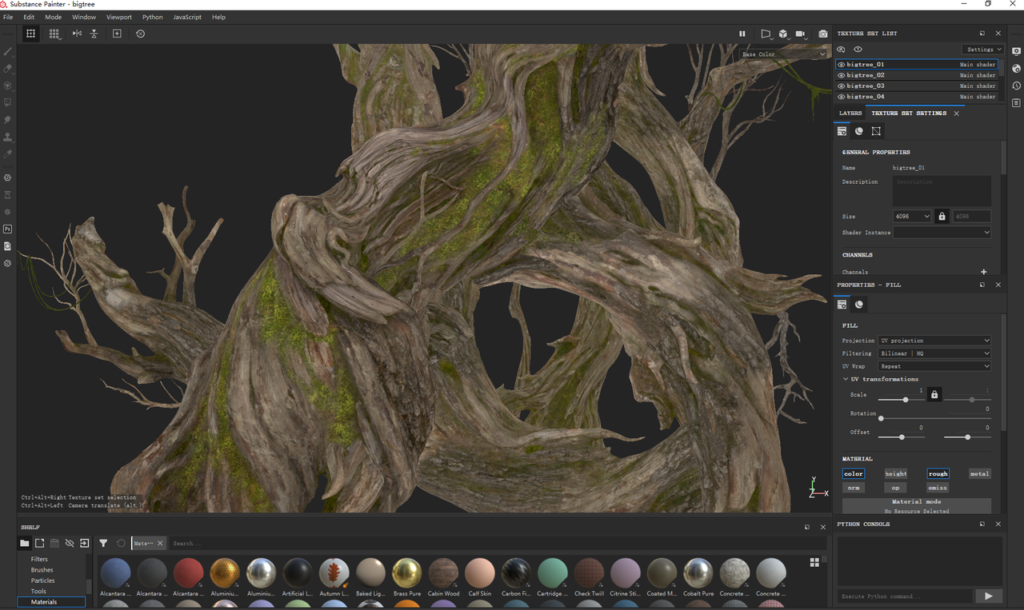Expand the Projection dropdown
Screen dimensions: 1024x610
935,341
